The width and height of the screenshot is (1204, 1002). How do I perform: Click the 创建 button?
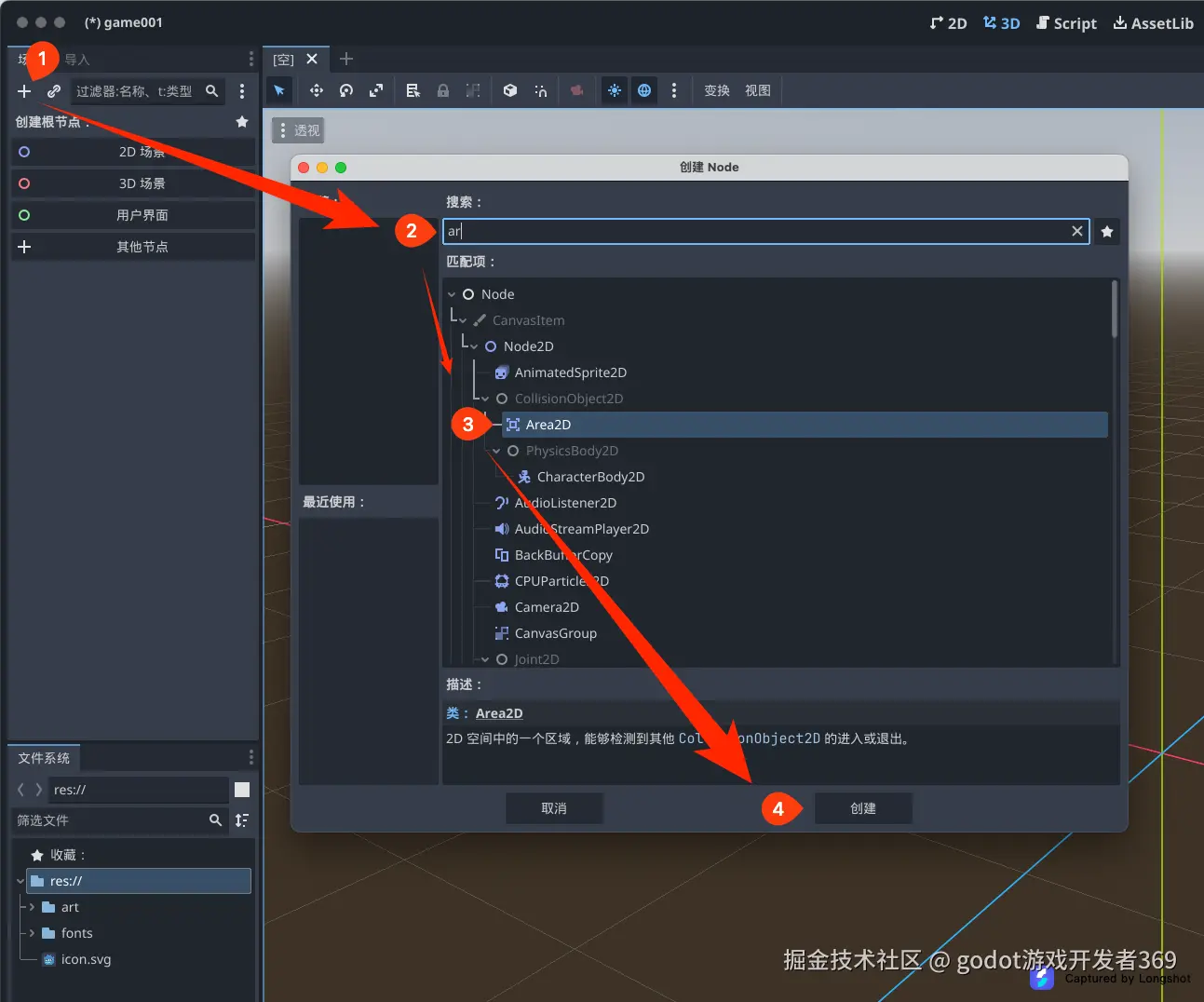click(863, 808)
